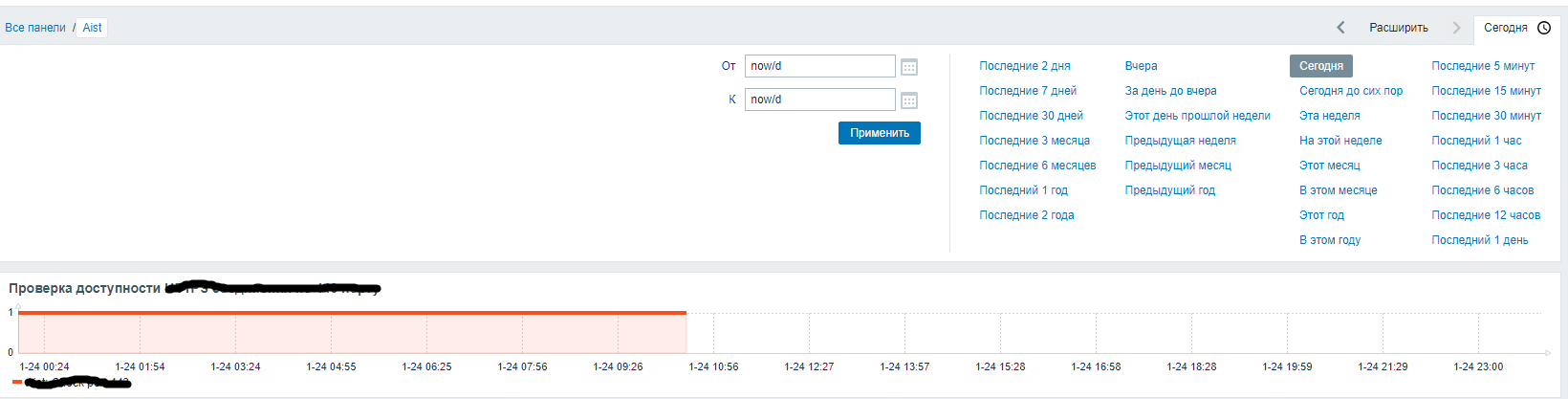
Task: Open the Aist dashboard breadcrumb
Action: coord(92,28)
